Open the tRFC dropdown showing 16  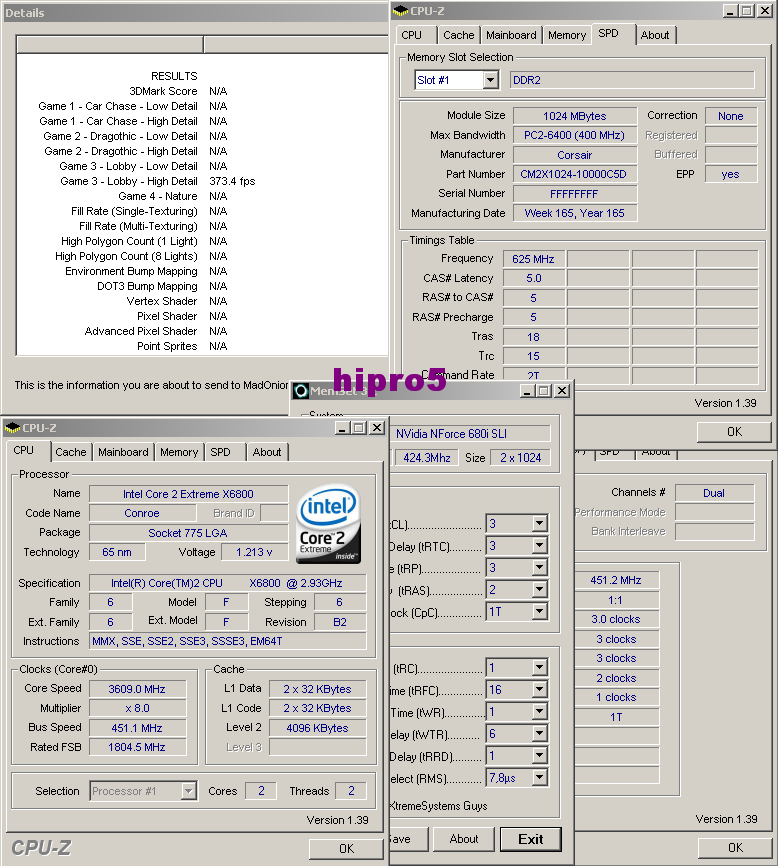(x=539, y=689)
